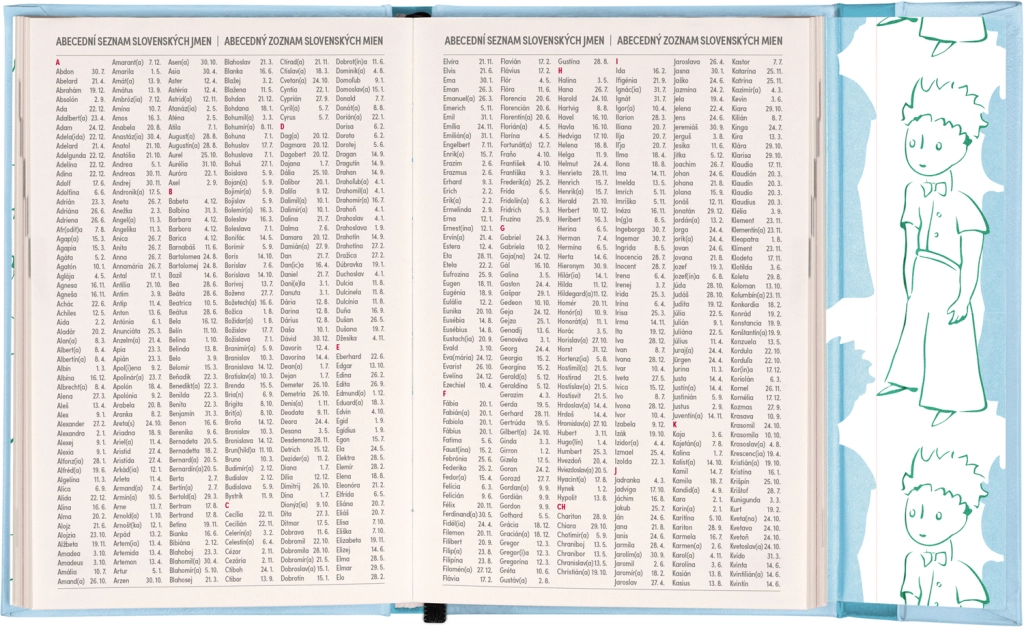
Task: Click the name "Ermelinda"
Action: pyautogui.click(x=457, y=210)
